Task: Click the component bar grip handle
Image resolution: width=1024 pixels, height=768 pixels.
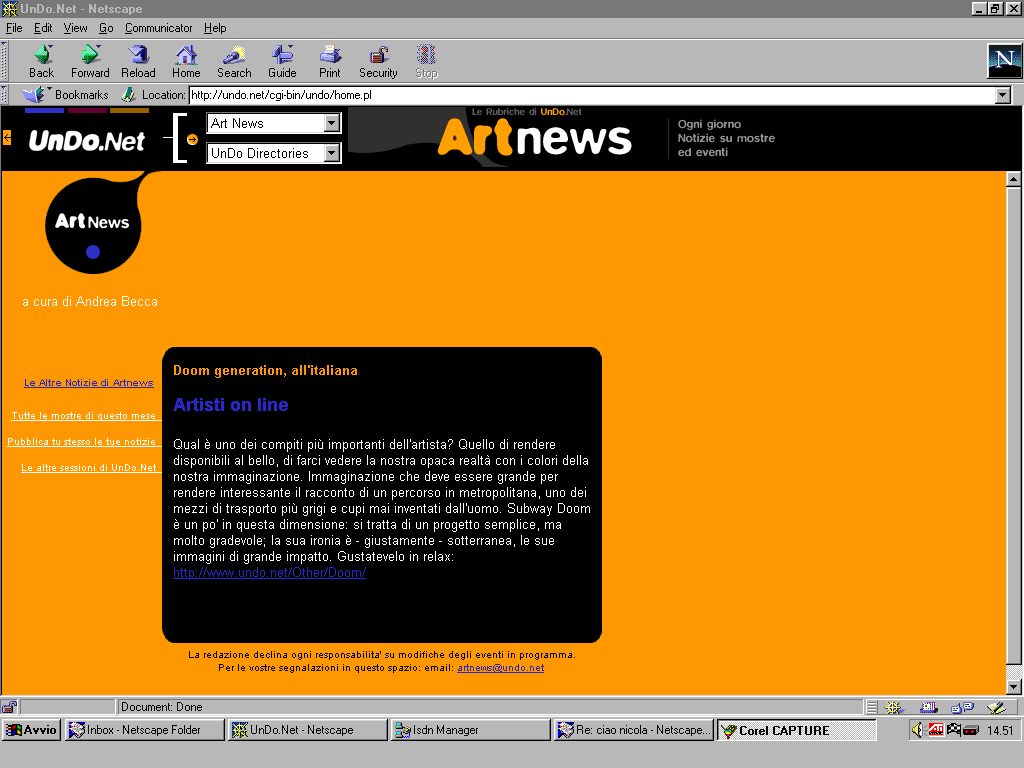Action: (x=872, y=707)
